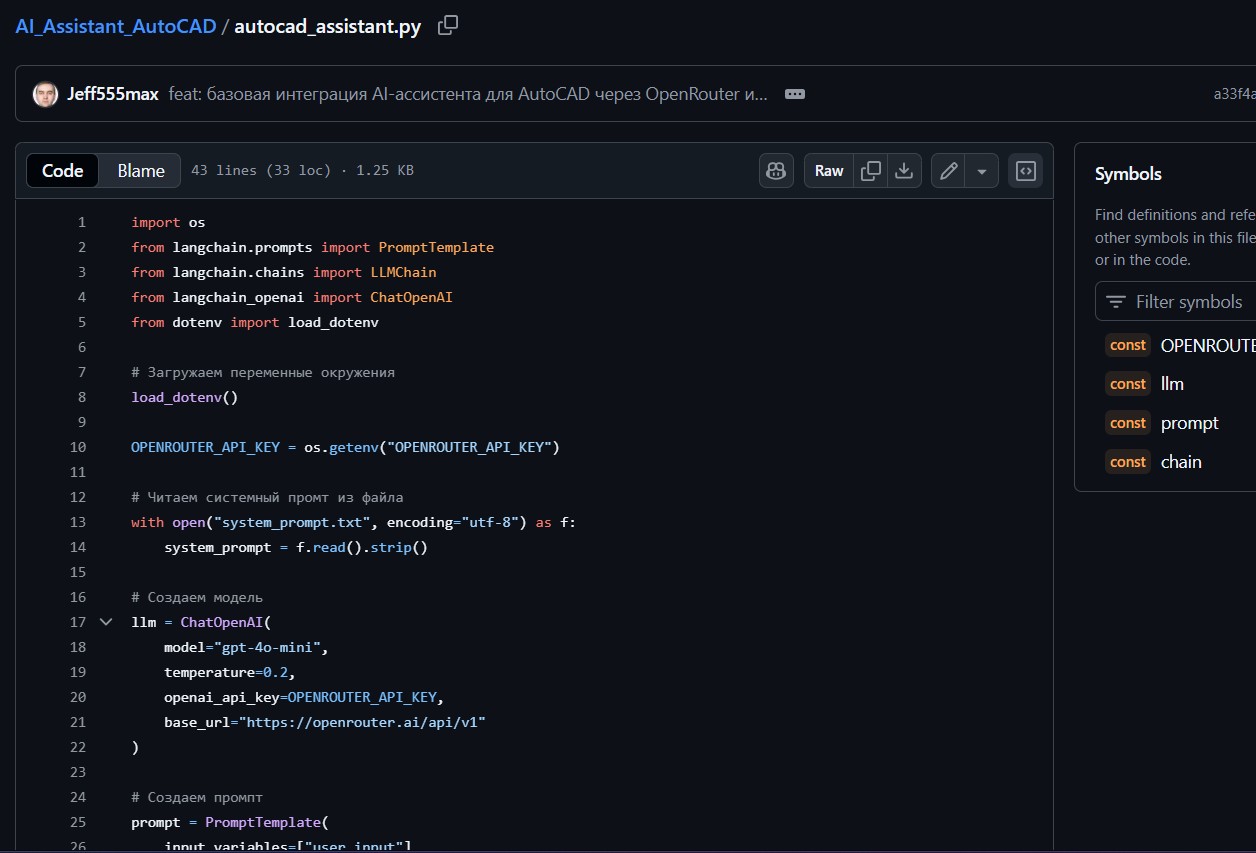Switch to the Blame view tab
Screen dimensions: 1256x853
141,171
